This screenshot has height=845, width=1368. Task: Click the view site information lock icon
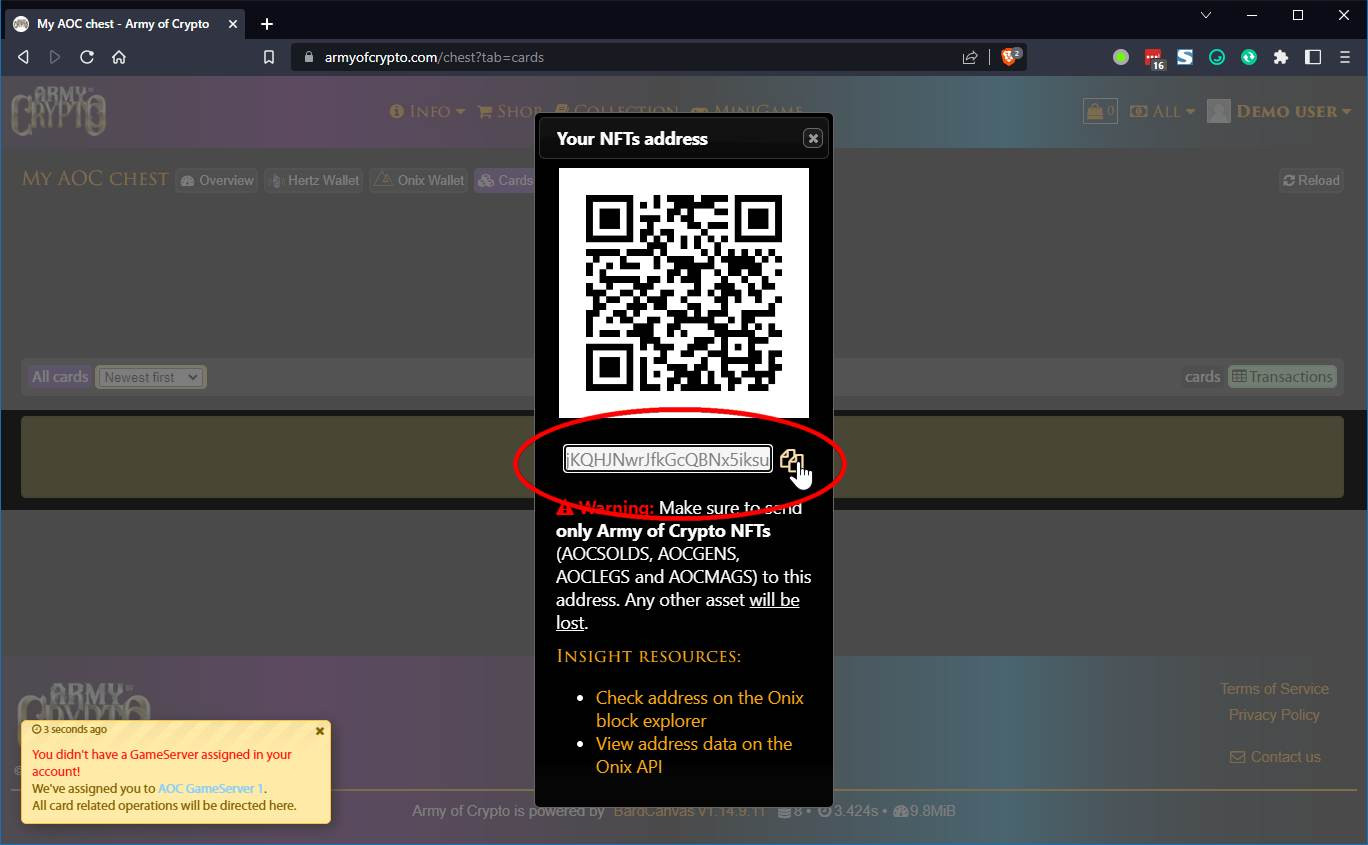(x=308, y=57)
